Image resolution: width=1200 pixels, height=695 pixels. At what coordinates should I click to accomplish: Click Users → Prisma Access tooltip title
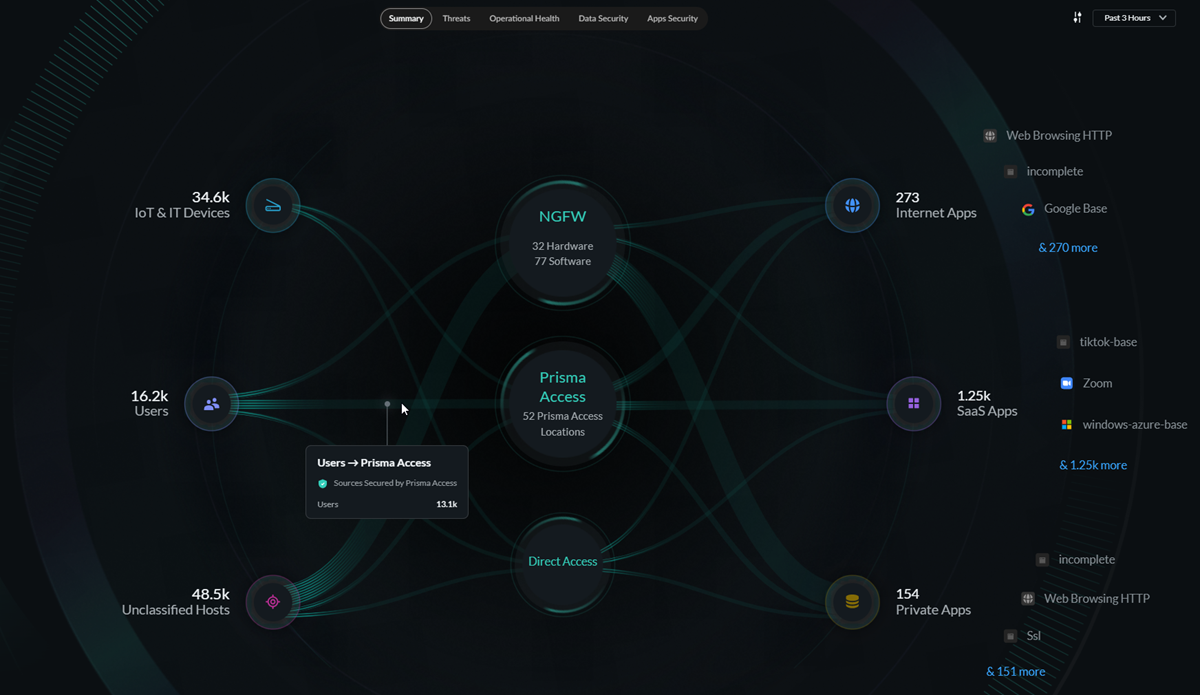(x=374, y=463)
